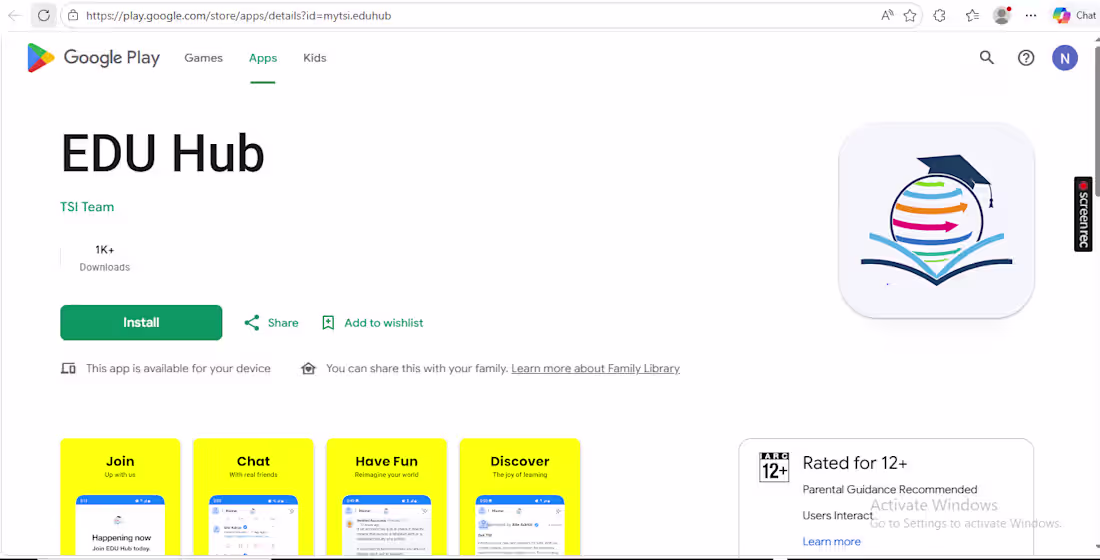Viewport: 1100px width, 560px height.
Task: Search Google Play with the magnifier icon
Action: [987, 58]
